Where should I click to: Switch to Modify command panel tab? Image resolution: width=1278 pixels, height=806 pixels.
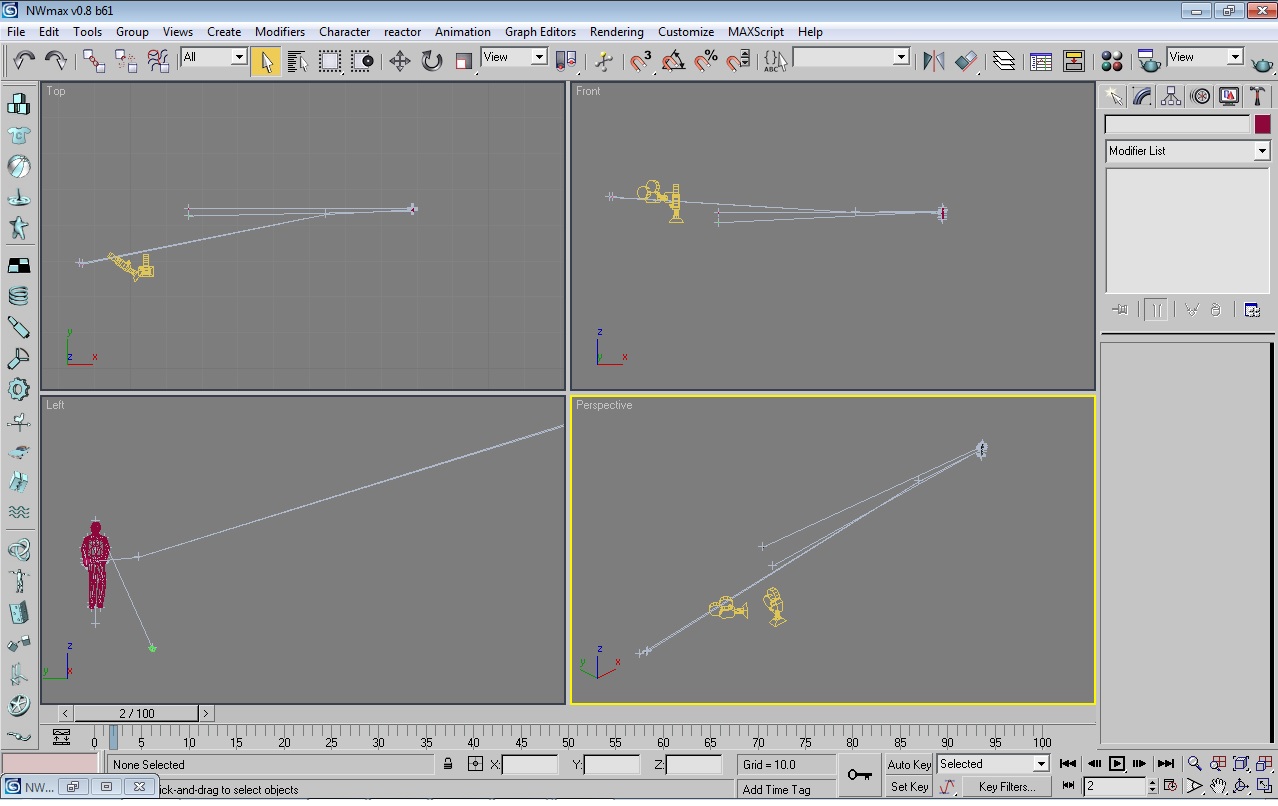pyautogui.click(x=1142, y=96)
